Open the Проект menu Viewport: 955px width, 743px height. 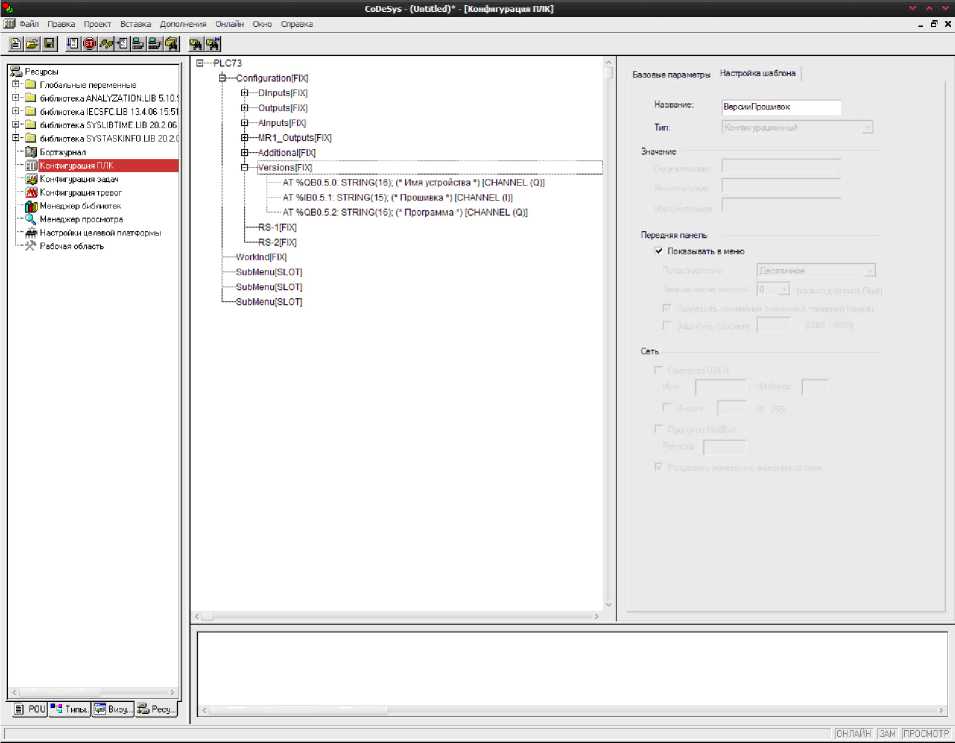(x=97, y=23)
